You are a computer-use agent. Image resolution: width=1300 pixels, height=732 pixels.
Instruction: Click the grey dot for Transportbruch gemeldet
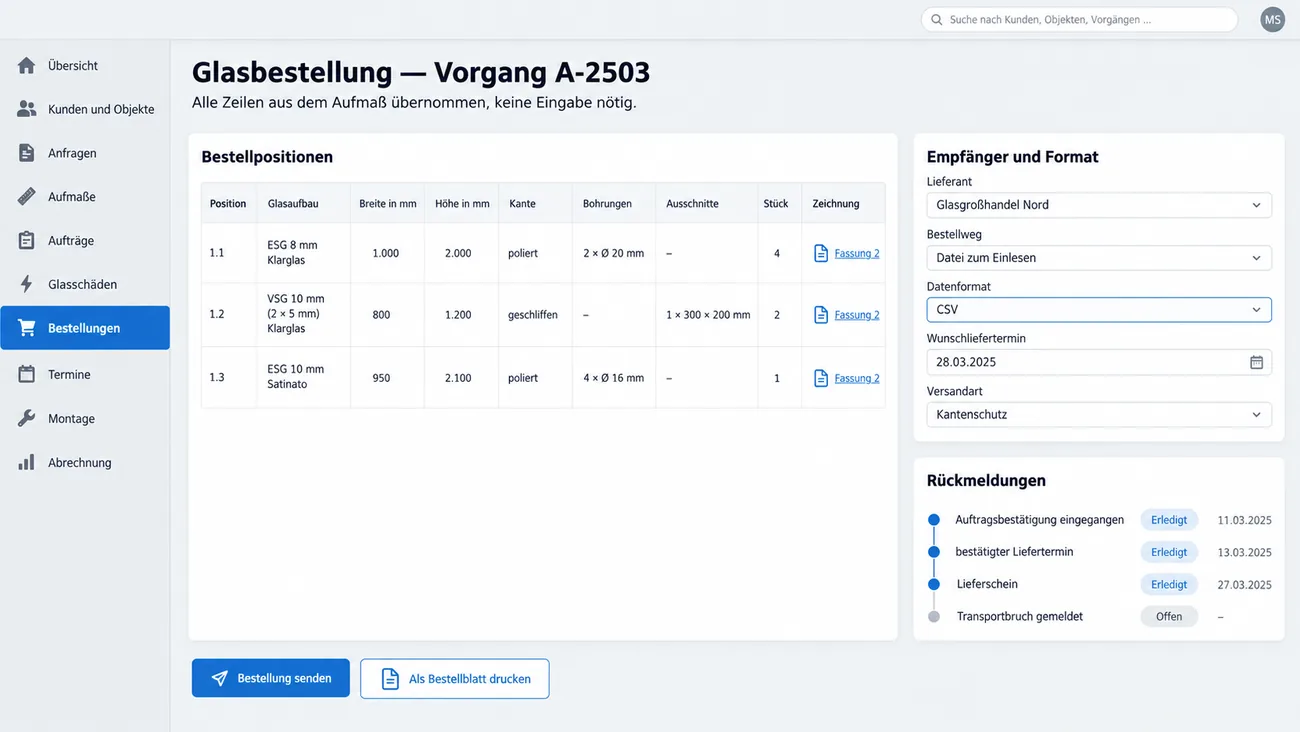click(934, 617)
